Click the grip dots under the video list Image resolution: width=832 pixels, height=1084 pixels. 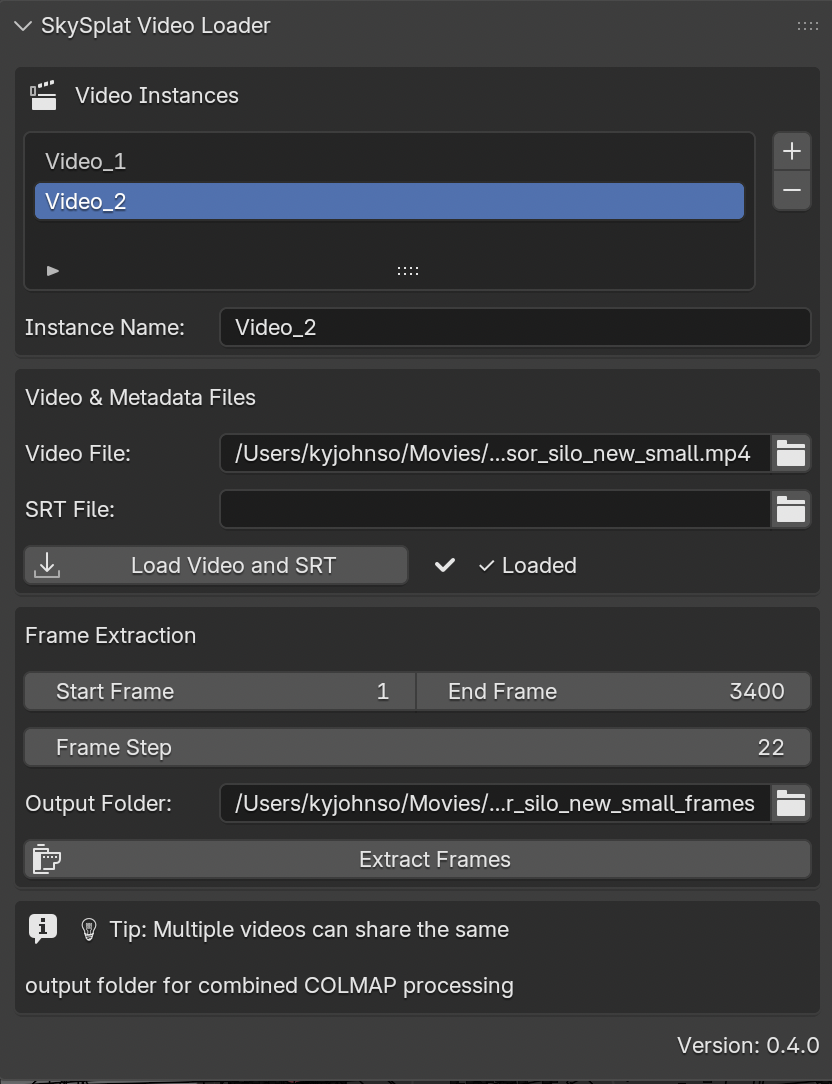point(406,270)
